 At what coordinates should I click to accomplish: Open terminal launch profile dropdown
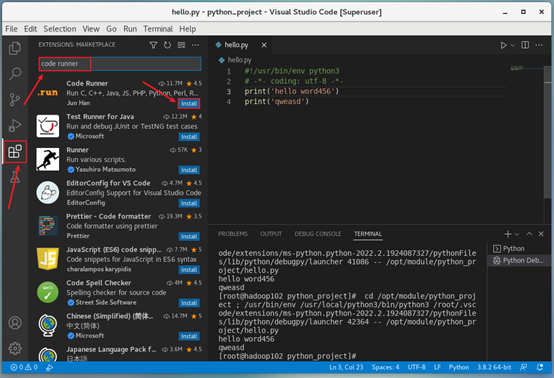pyautogui.click(x=517, y=234)
